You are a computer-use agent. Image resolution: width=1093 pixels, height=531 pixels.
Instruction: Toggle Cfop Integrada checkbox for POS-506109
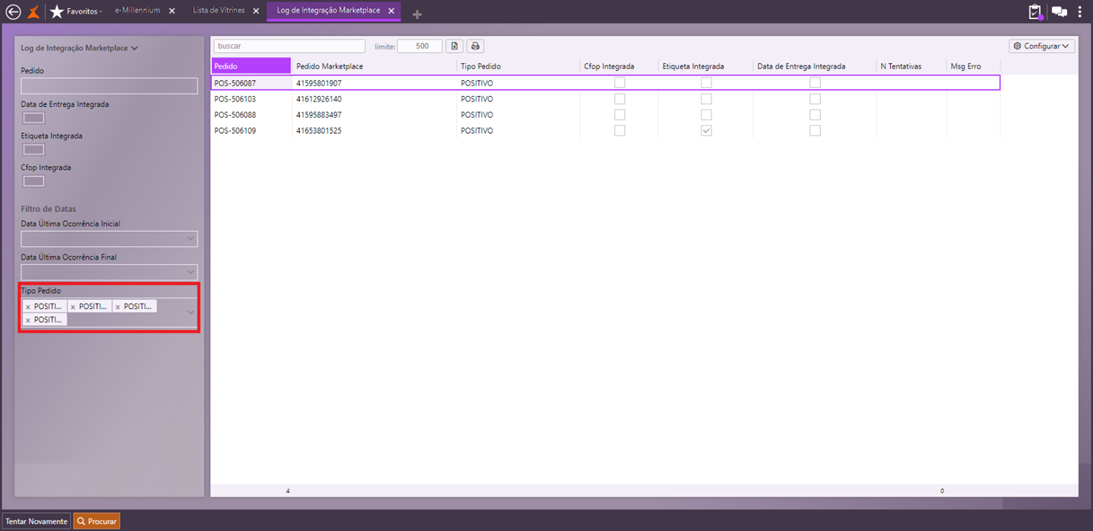[620, 130]
